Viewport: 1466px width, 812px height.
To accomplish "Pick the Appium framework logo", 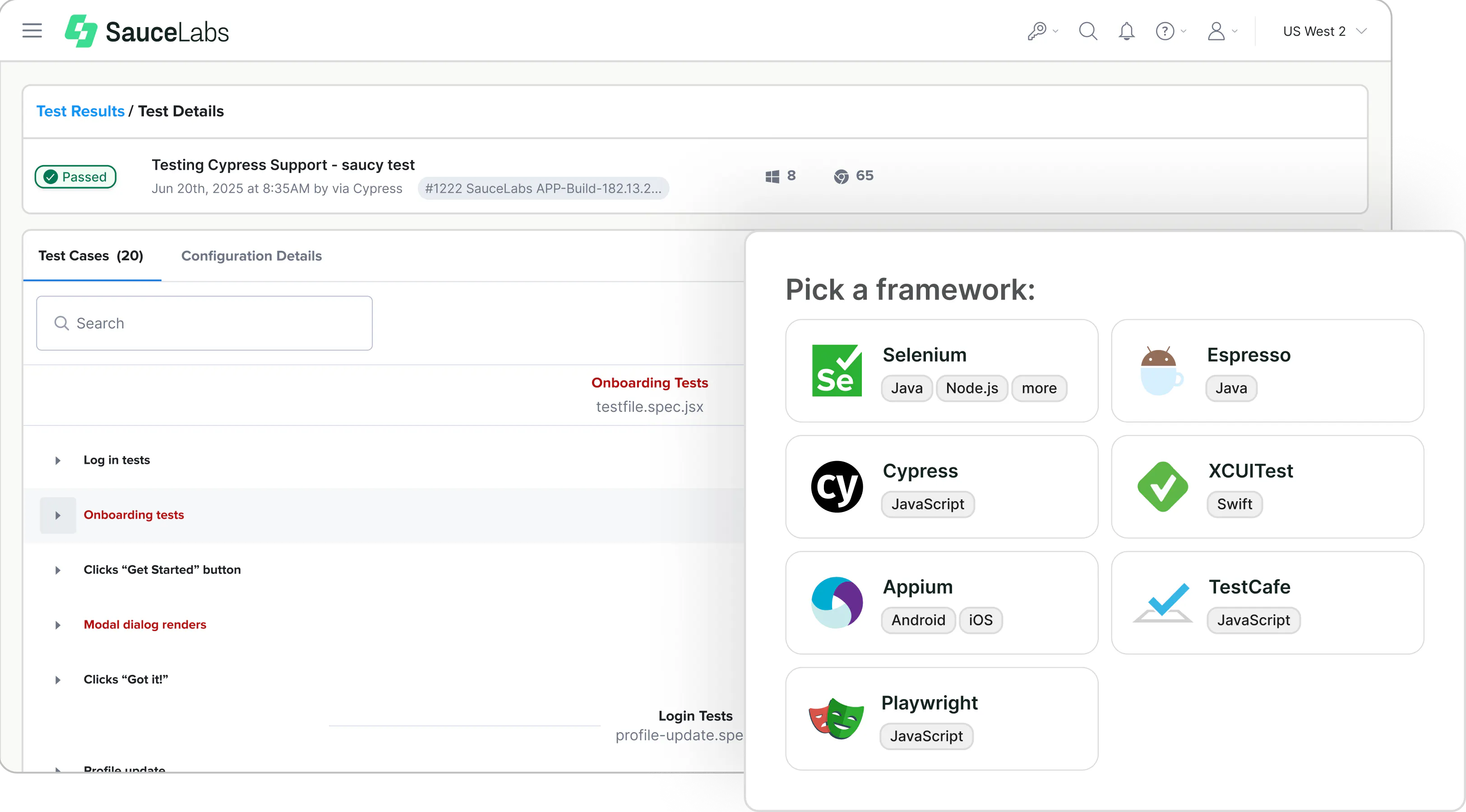I will pos(837,603).
